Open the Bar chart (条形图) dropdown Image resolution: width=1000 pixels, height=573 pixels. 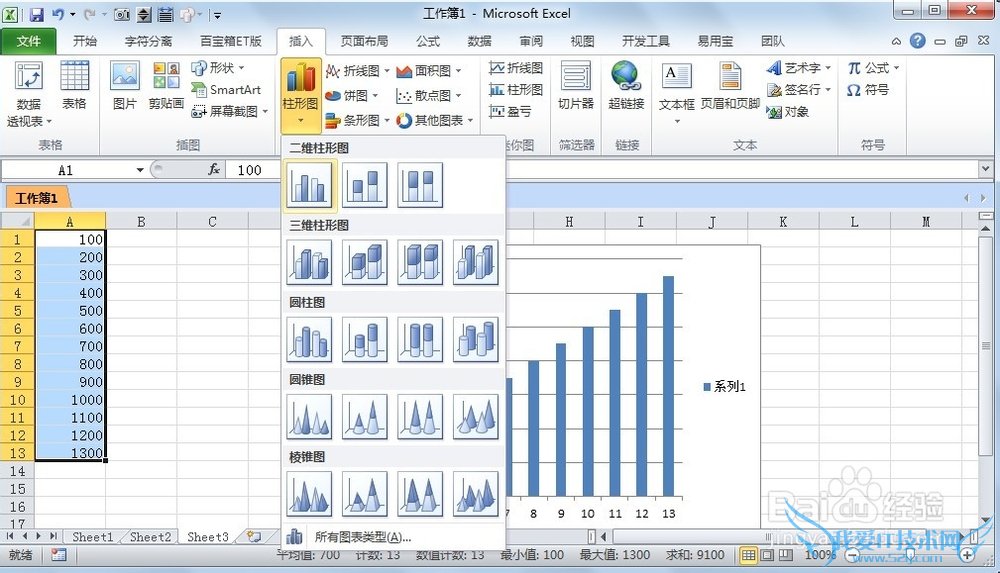[x=357, y=121]
